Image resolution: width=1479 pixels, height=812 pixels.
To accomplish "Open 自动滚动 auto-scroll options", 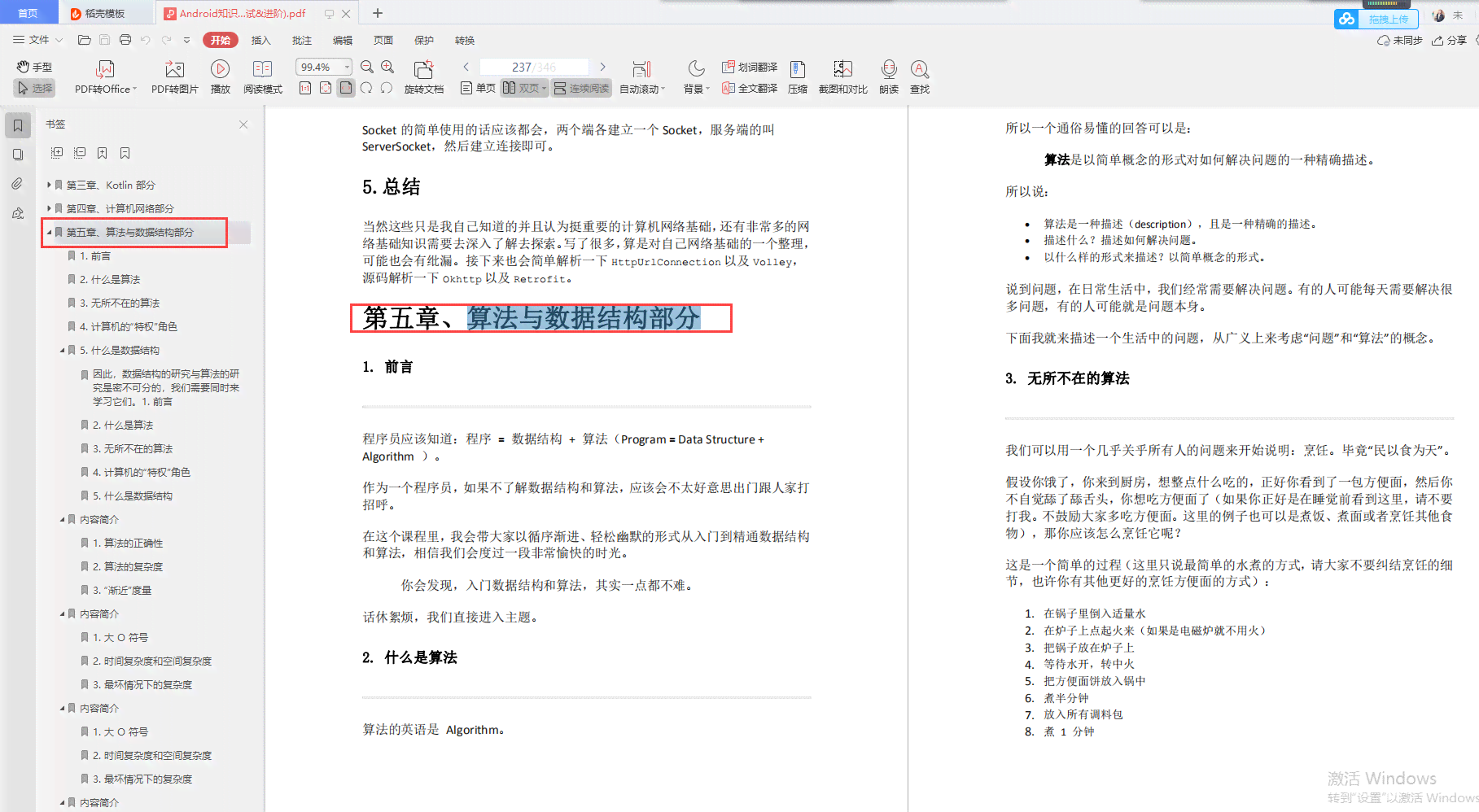I will (x=641, y=77).
